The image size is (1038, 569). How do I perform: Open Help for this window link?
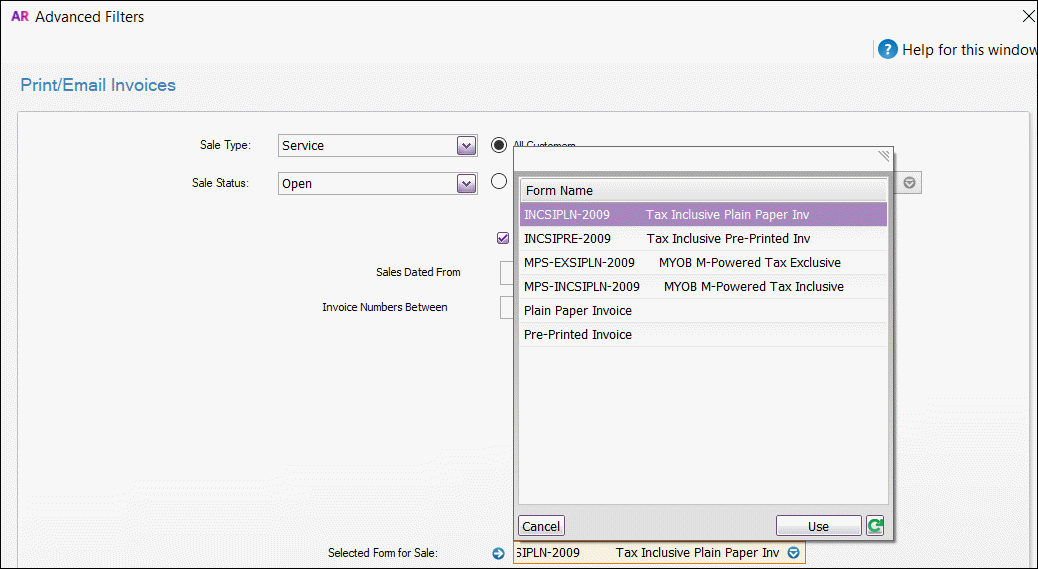[x=970, y=50]
